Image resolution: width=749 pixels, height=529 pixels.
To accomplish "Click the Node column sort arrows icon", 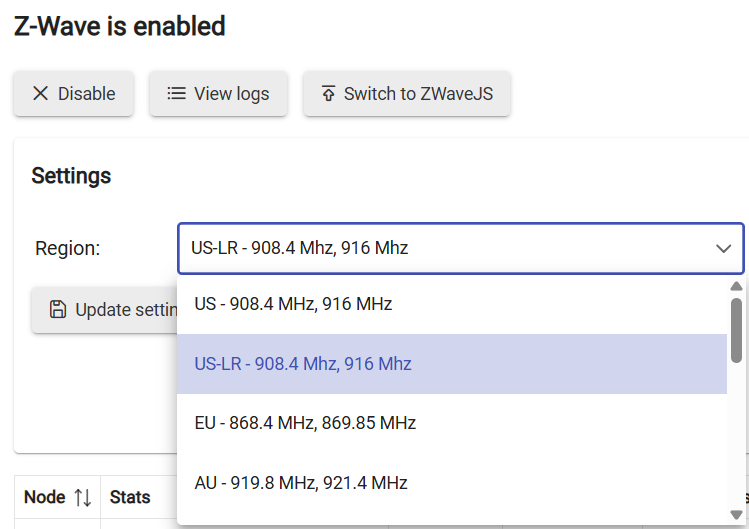I will coord(83,497).
